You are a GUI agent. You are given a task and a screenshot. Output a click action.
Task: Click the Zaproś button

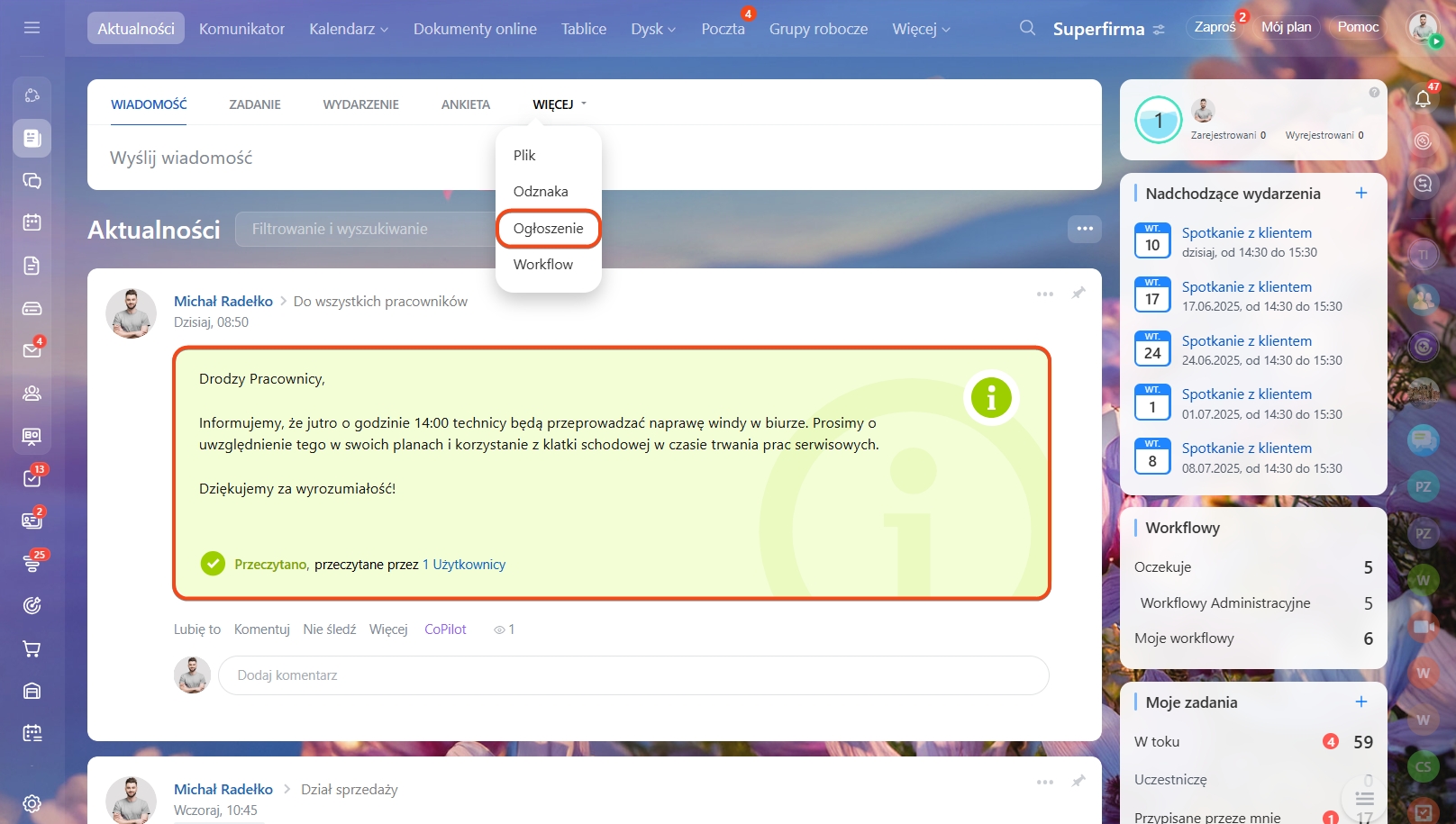coord(1215,27)
